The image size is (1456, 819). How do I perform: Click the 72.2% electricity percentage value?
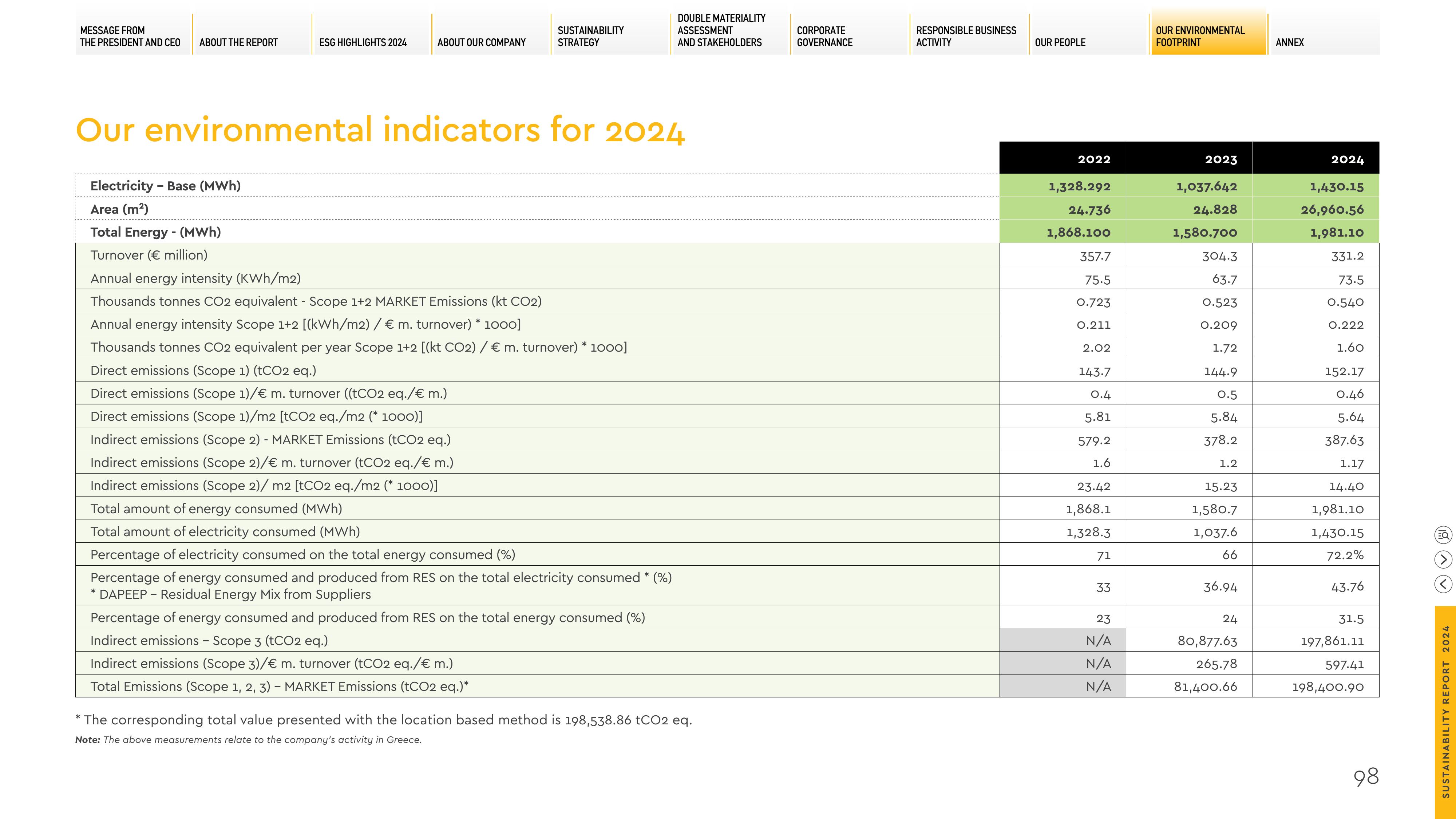[1345, 555]
